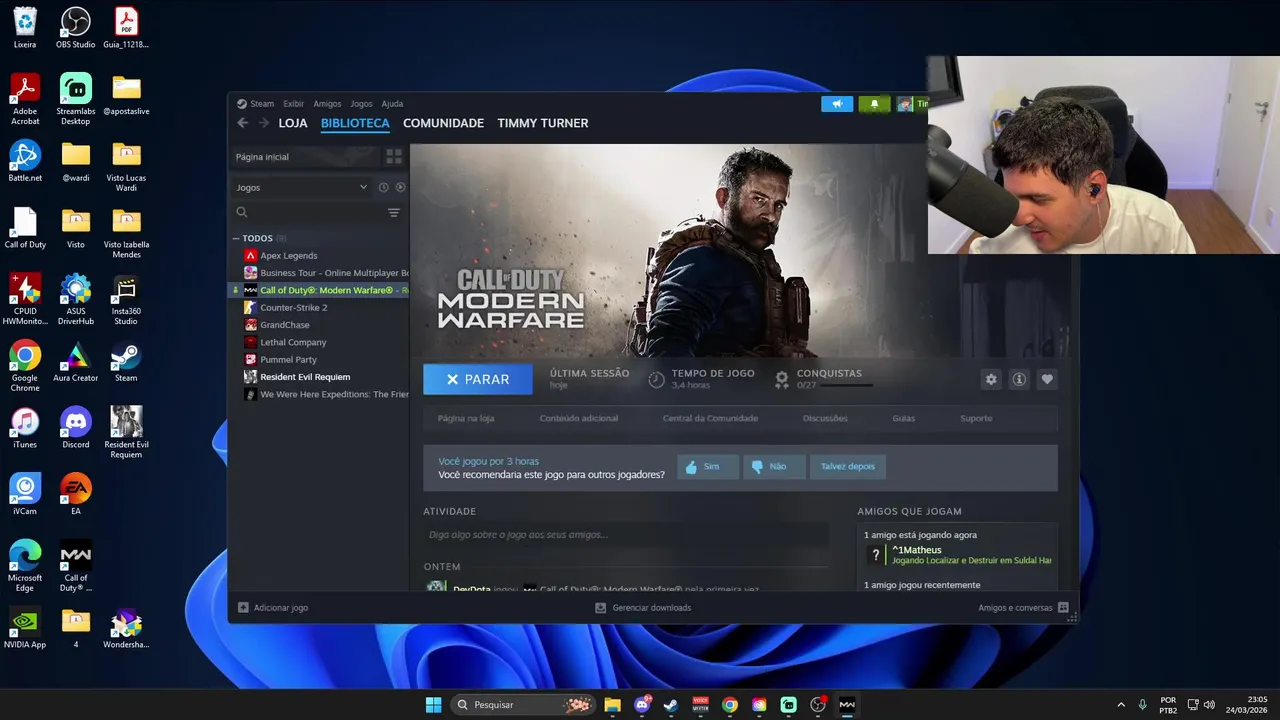Click the recent activity clock filter icon
This screenshot has width=1280, height=720.
click(383, 187)
